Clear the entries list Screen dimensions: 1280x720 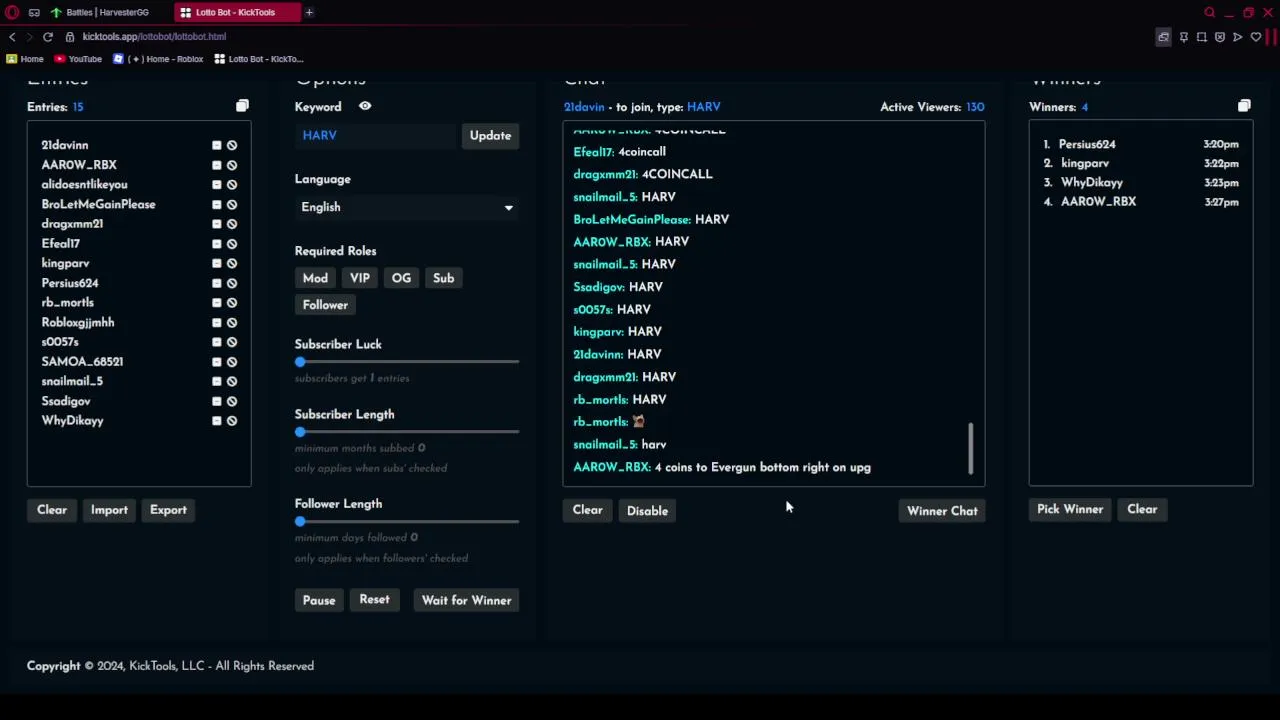tap(52, 510)
